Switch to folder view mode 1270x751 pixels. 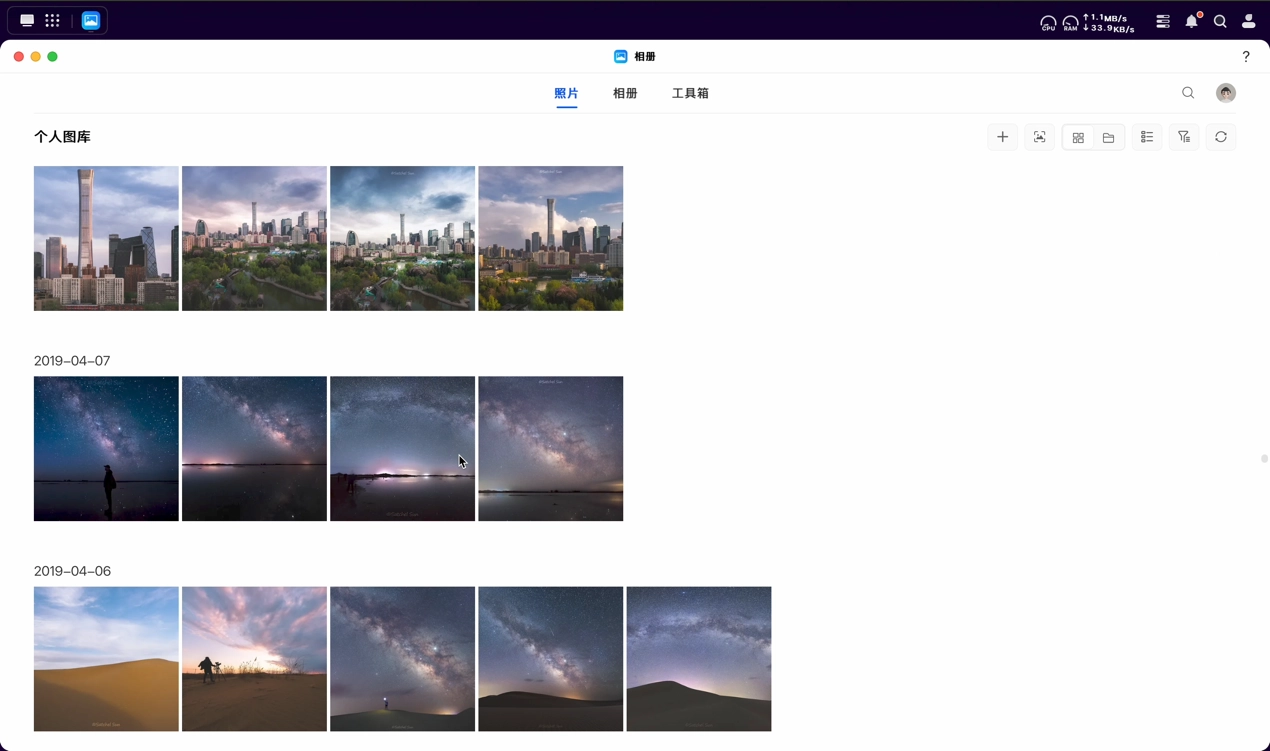(1108, 137)
